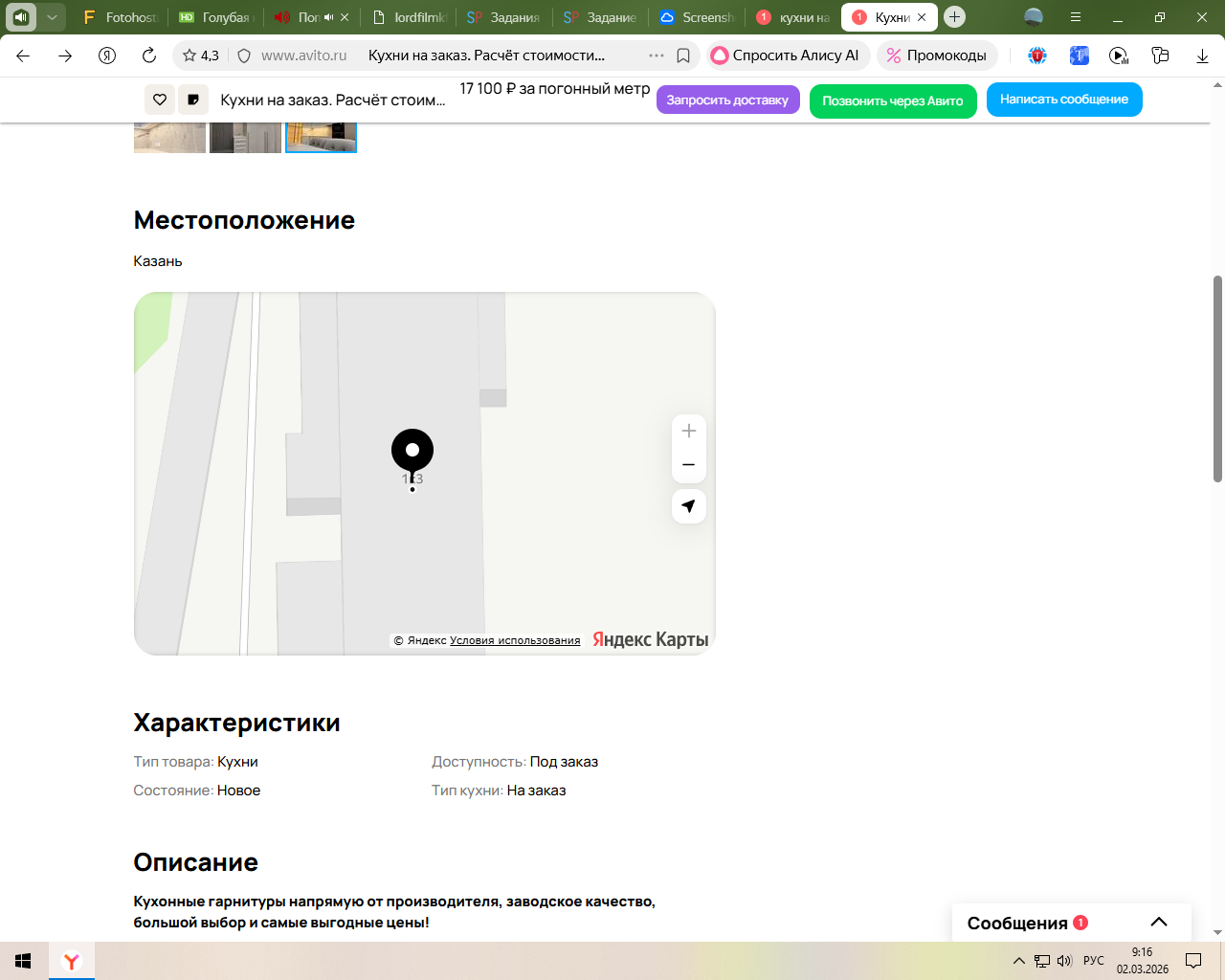Open network status tray icon
1225x980 pixels.
[1042, 961]
